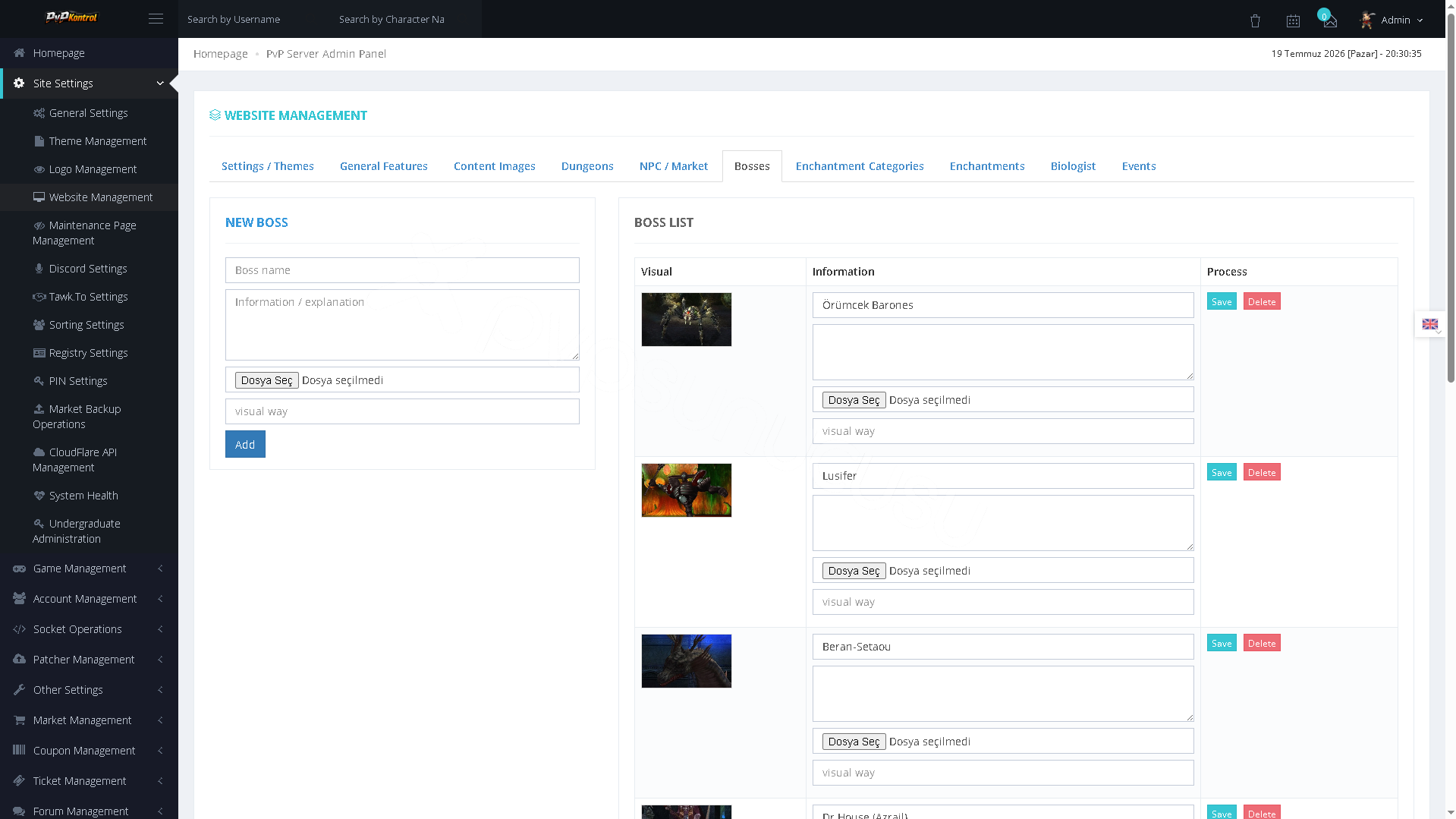Click the Other Settings wrench icon

(20, 690)
